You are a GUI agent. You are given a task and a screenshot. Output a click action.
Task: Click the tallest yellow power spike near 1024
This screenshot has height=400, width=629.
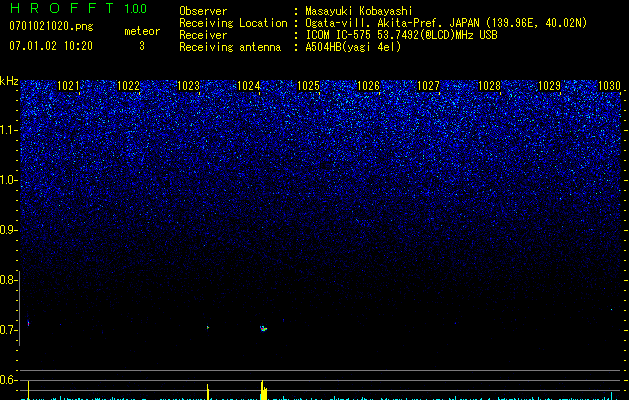point(263,390)
